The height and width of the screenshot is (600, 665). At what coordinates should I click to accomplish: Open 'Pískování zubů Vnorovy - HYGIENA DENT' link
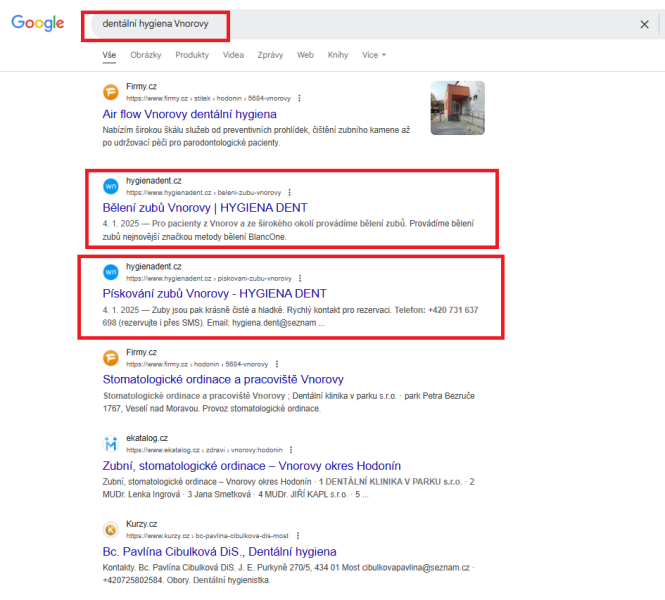coord(215,293)
